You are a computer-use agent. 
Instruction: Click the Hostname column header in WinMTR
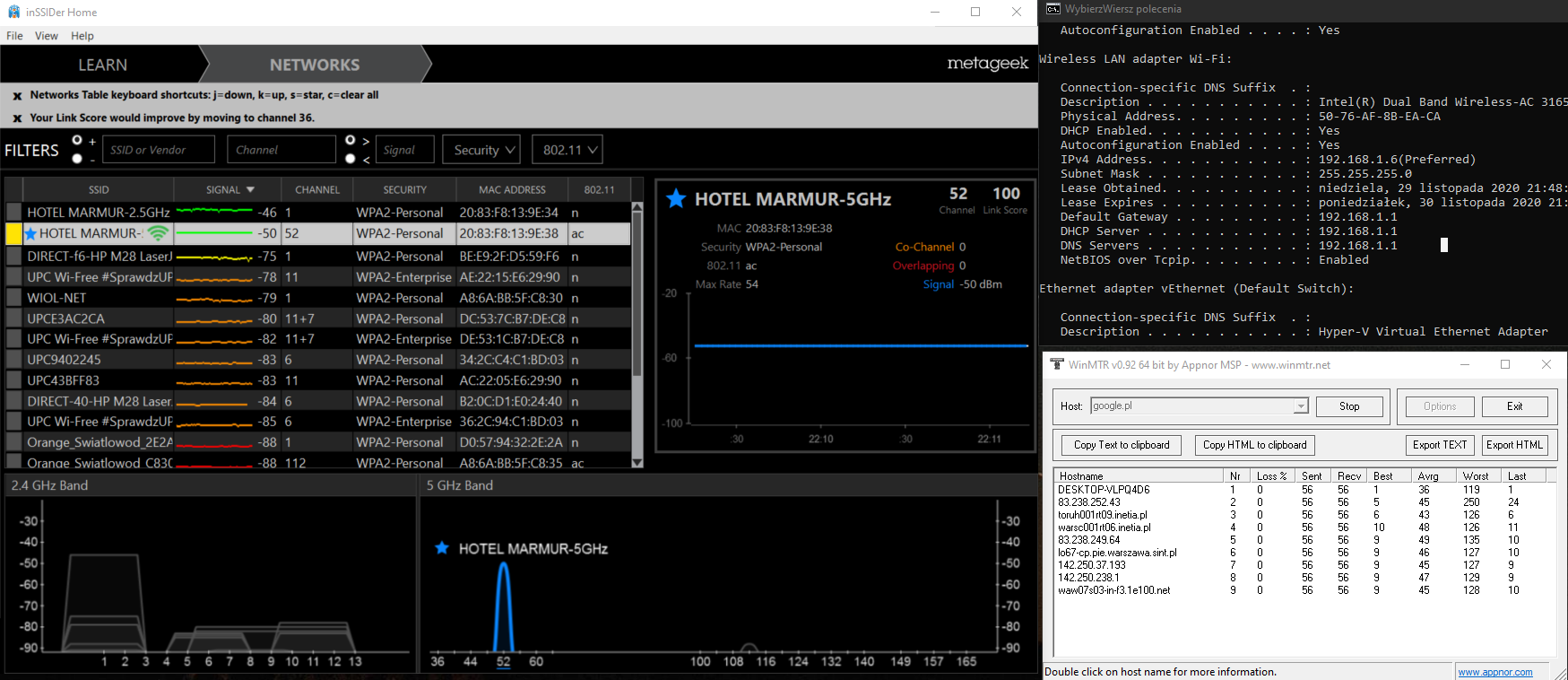click(1139, 476)
